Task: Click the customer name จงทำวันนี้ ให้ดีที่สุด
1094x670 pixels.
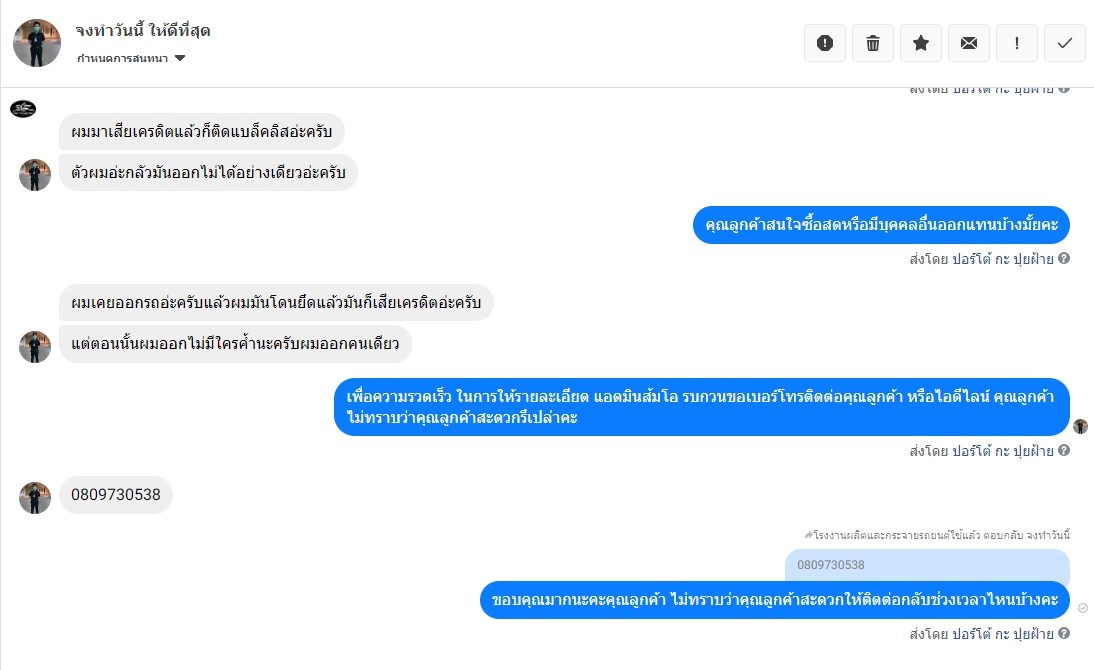Action: (143, 31)
